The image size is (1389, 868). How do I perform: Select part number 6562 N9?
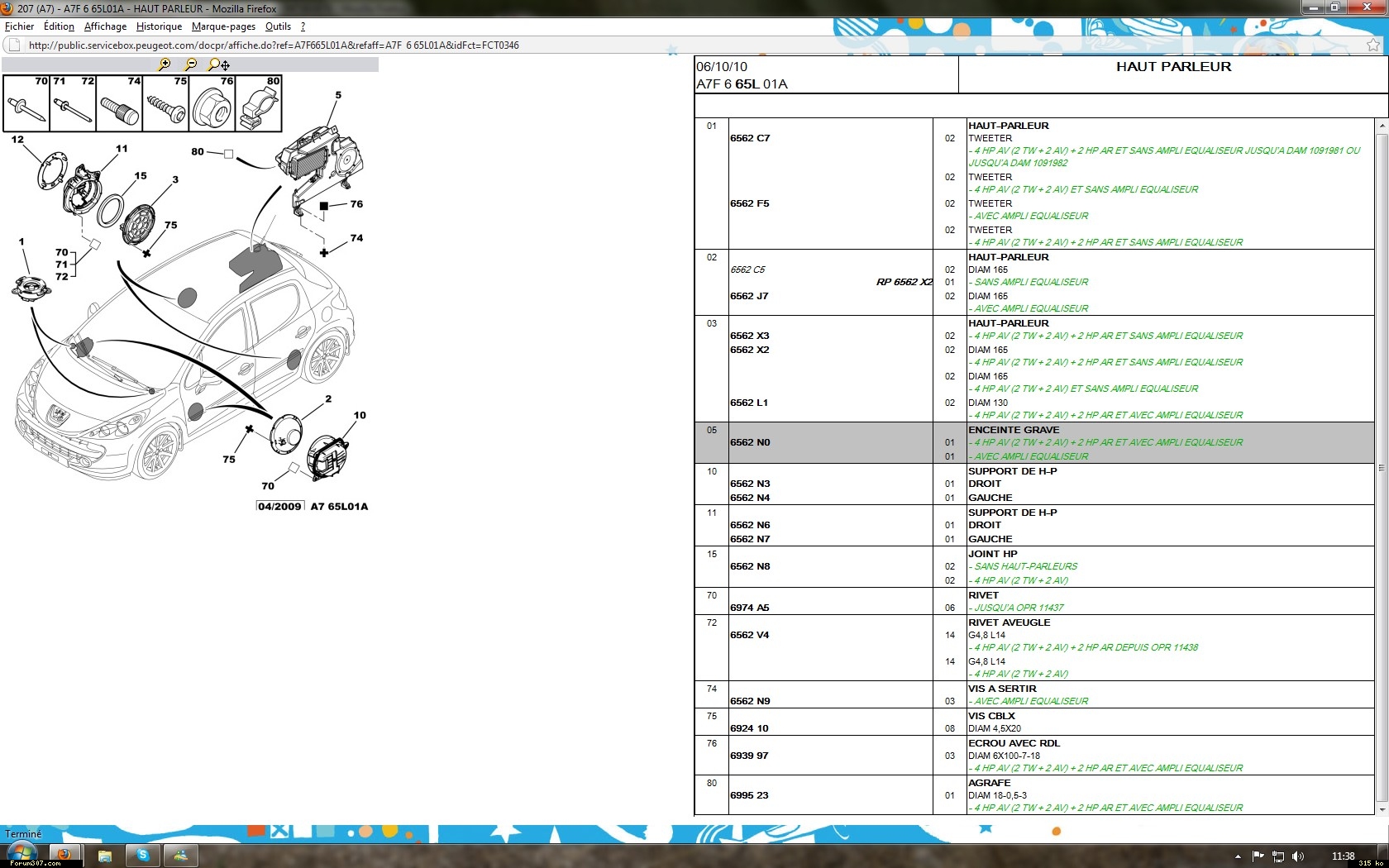(750, 701)
